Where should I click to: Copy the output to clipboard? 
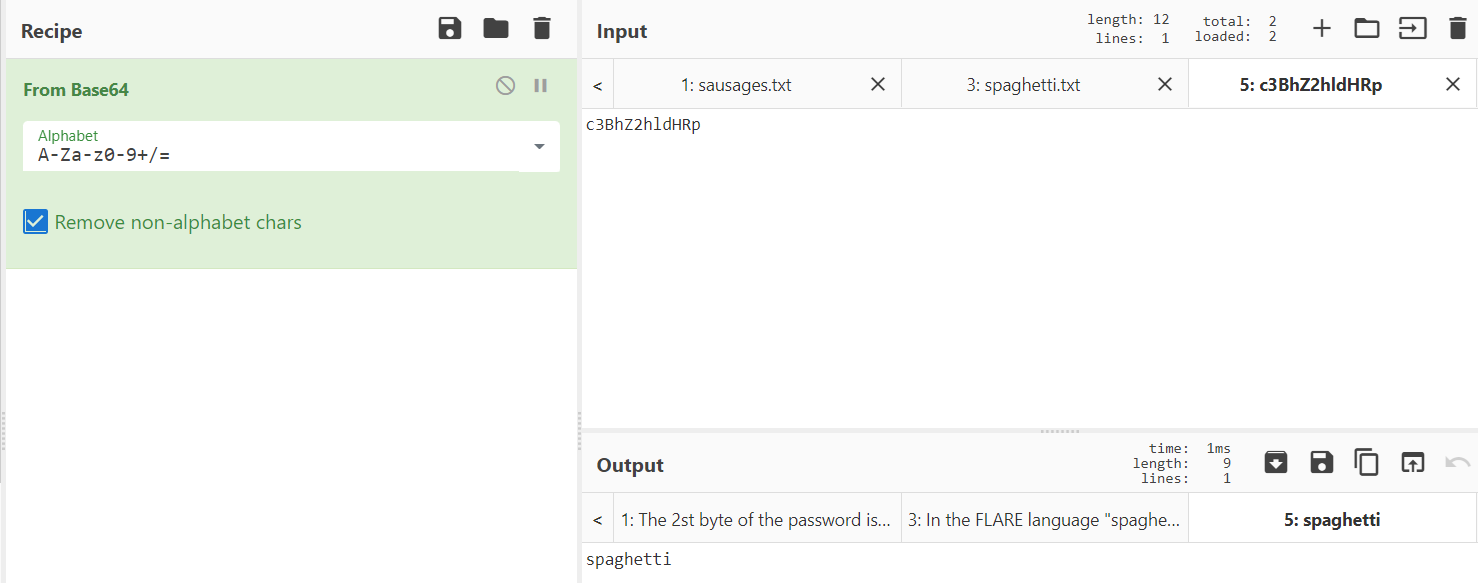click(x=1366, y=462)
